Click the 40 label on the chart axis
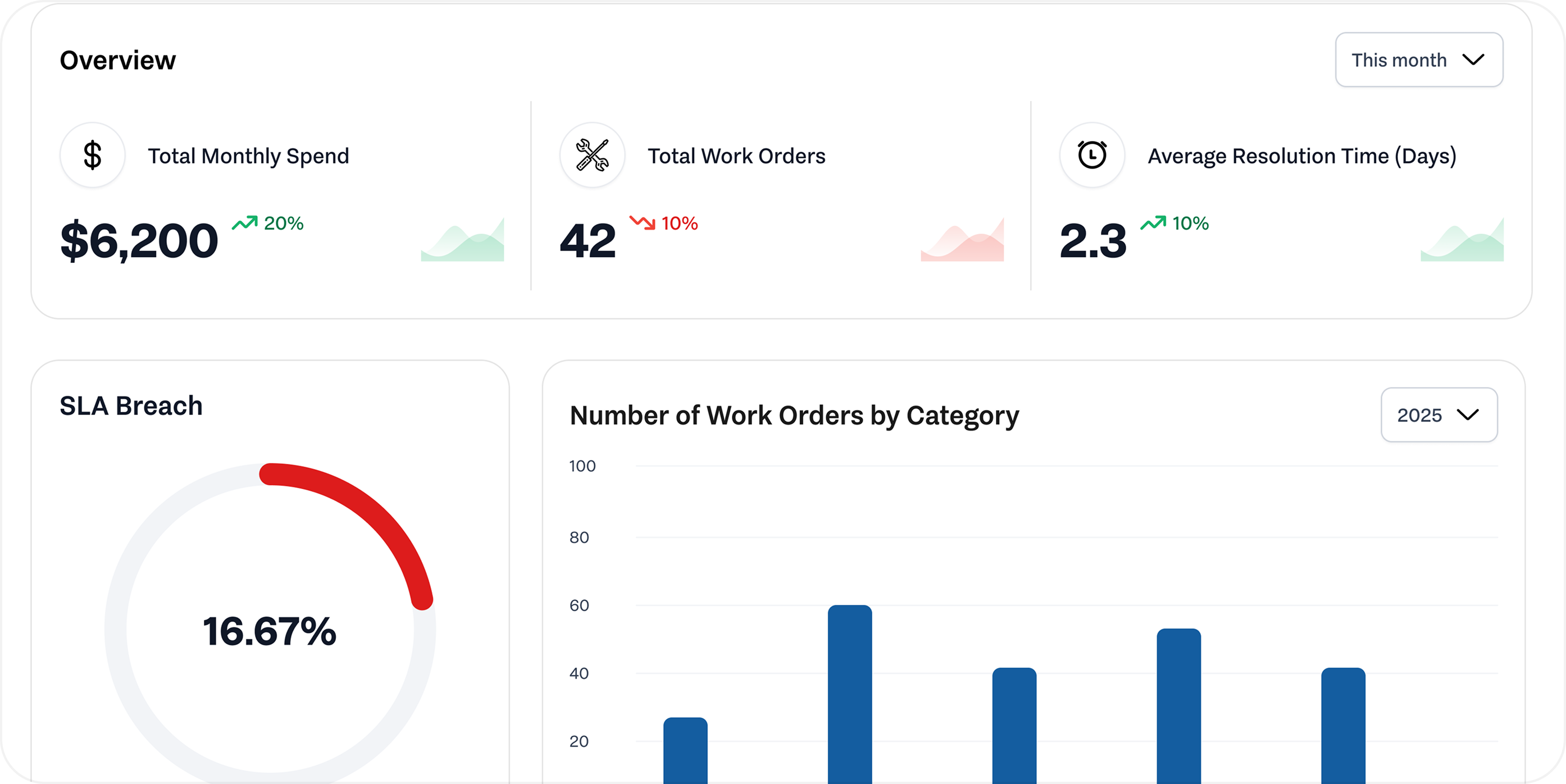Image resolution: width=1566 pixels, height=784 pixels. point(579,673)
